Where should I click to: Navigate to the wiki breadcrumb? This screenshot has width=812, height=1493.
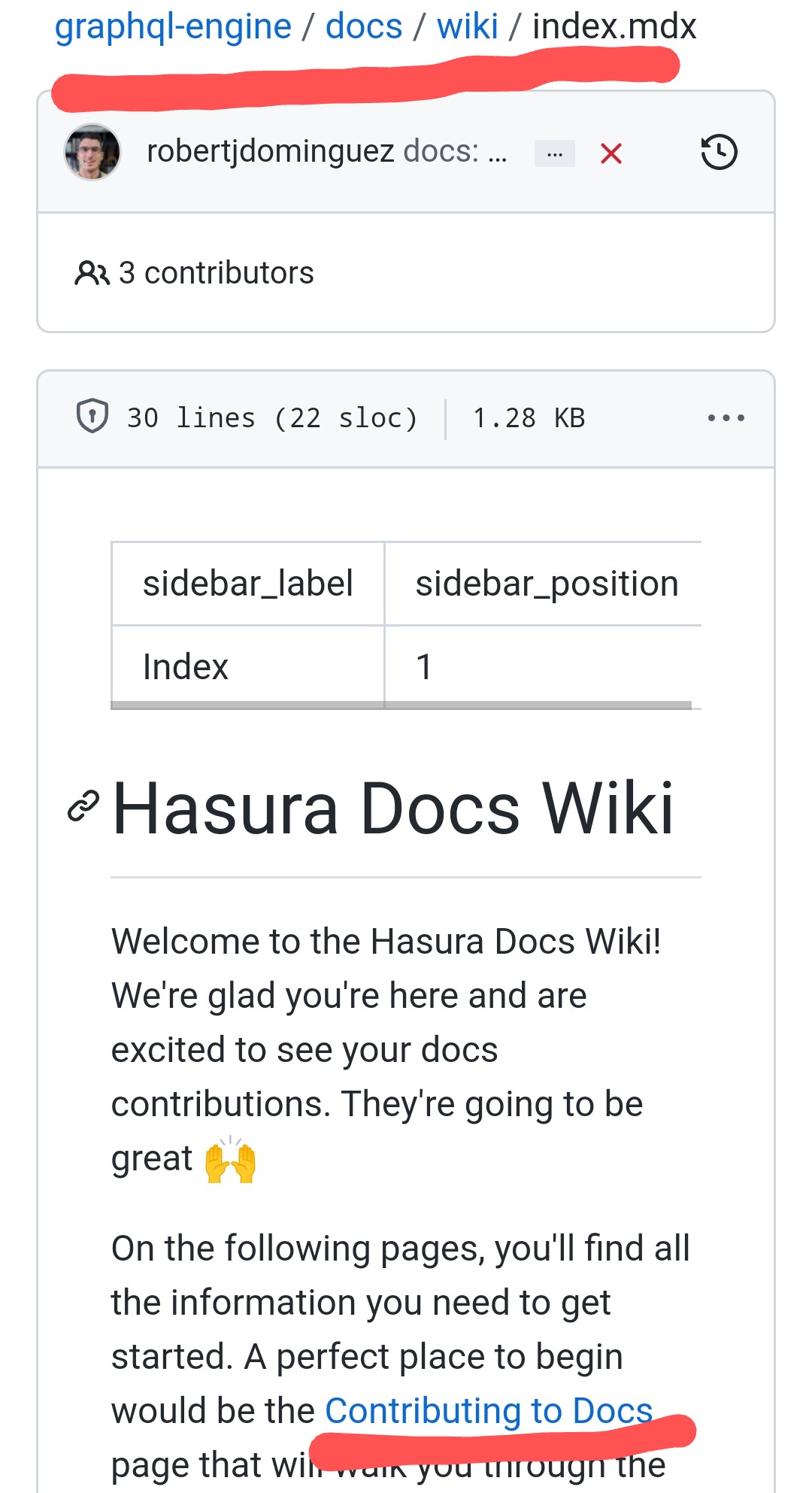[x=468, y=26]
